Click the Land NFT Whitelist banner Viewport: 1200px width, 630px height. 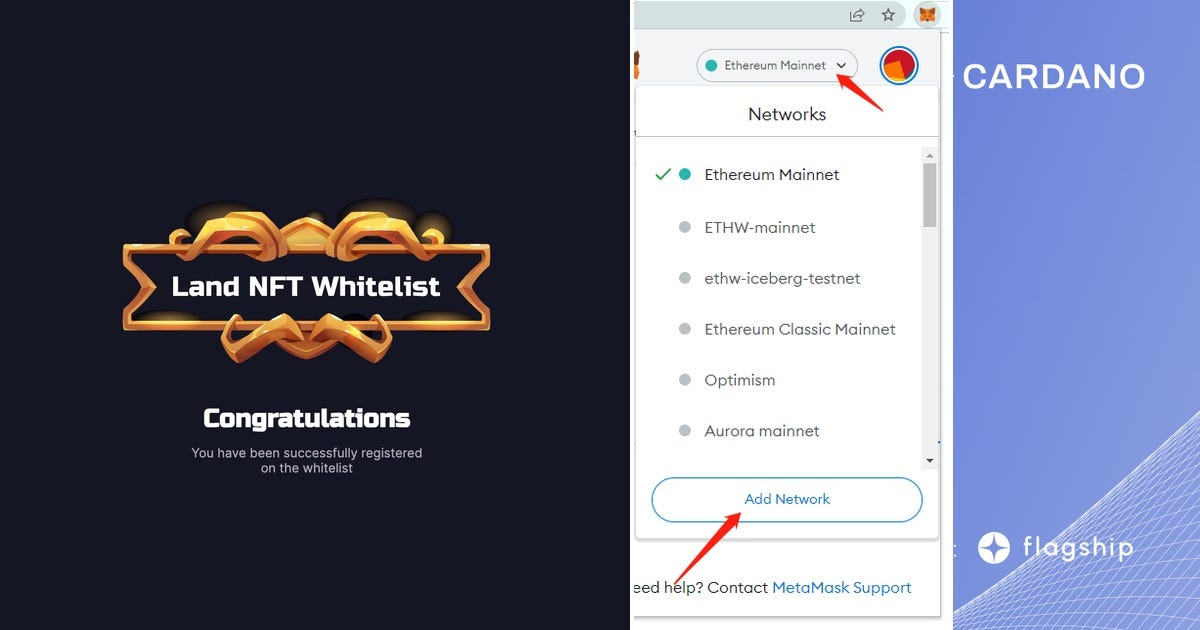(306, 286)
